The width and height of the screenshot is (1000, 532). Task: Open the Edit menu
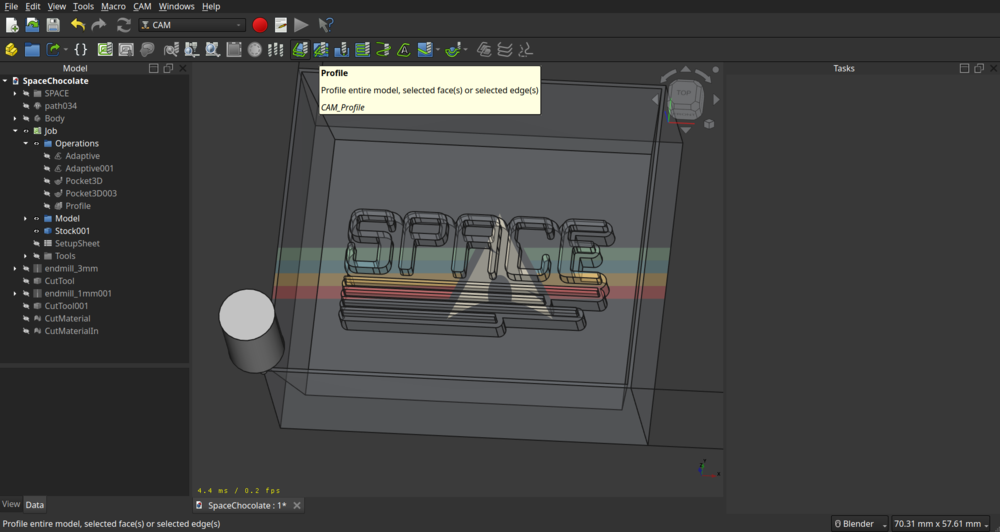click(33, 6)
